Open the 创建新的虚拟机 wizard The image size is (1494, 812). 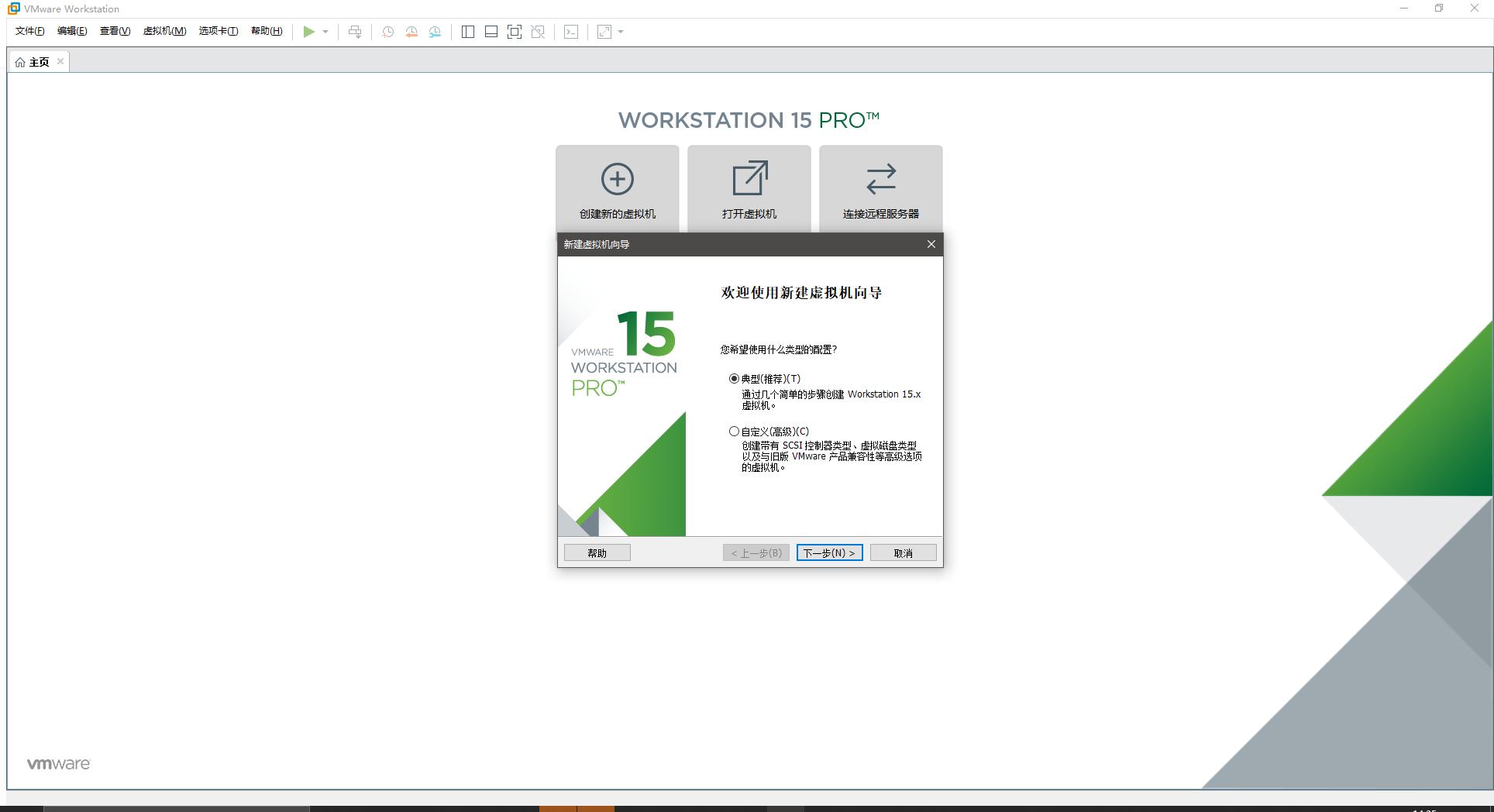tap(617, 188)
